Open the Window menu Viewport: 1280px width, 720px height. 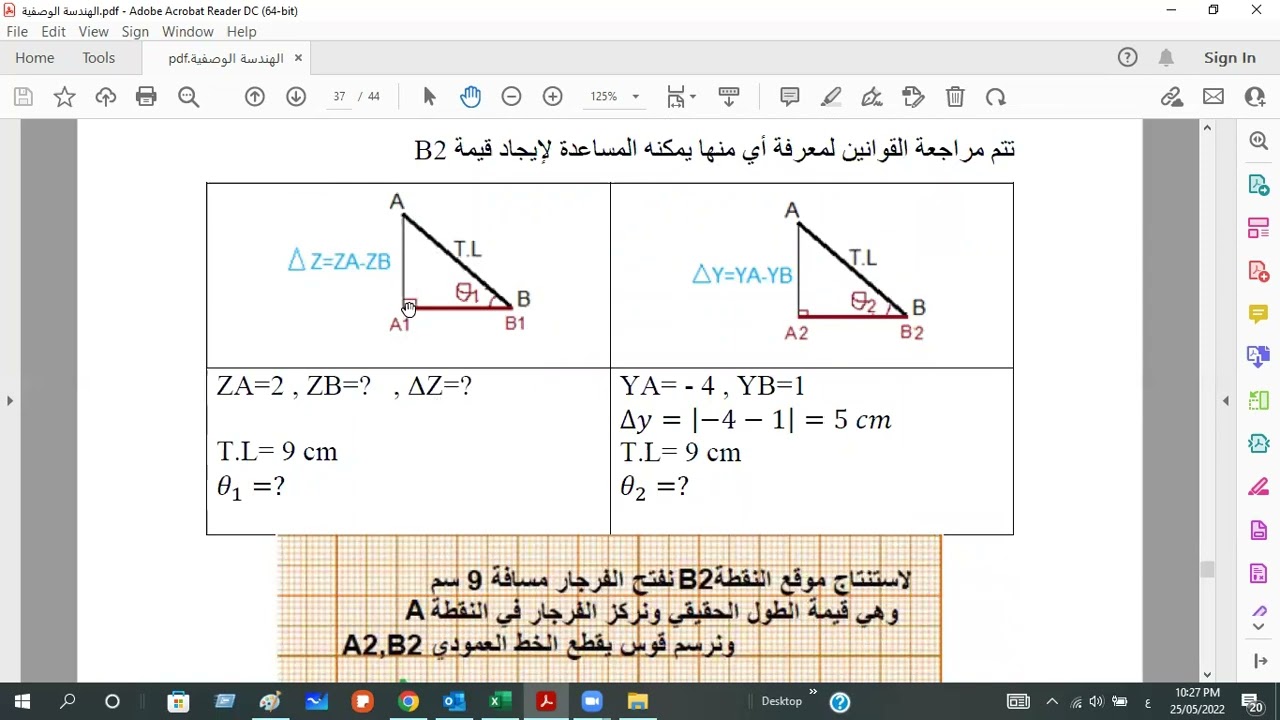coord(188,32)
